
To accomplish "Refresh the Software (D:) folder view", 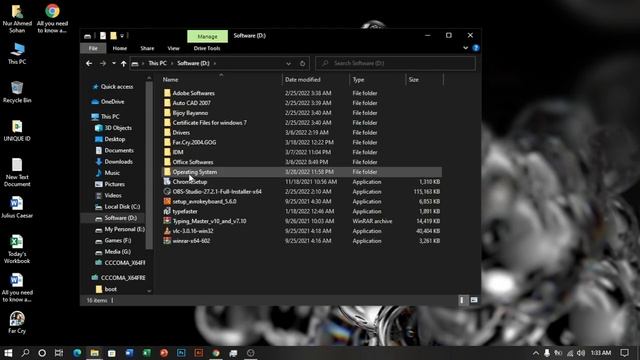I will tap(302, 63).
